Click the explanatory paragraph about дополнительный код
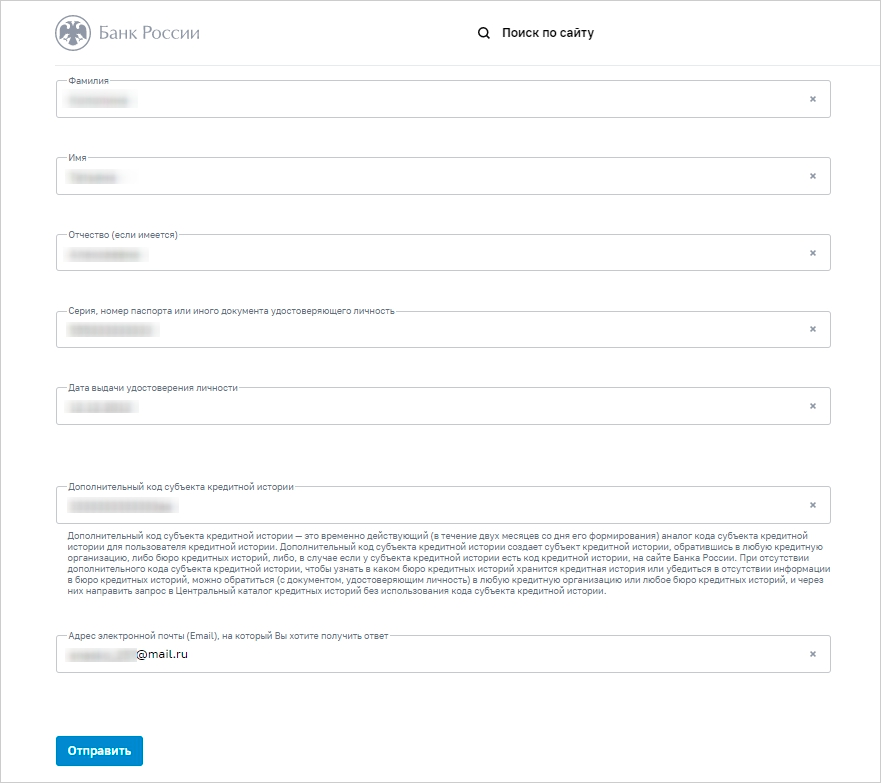 448,563
